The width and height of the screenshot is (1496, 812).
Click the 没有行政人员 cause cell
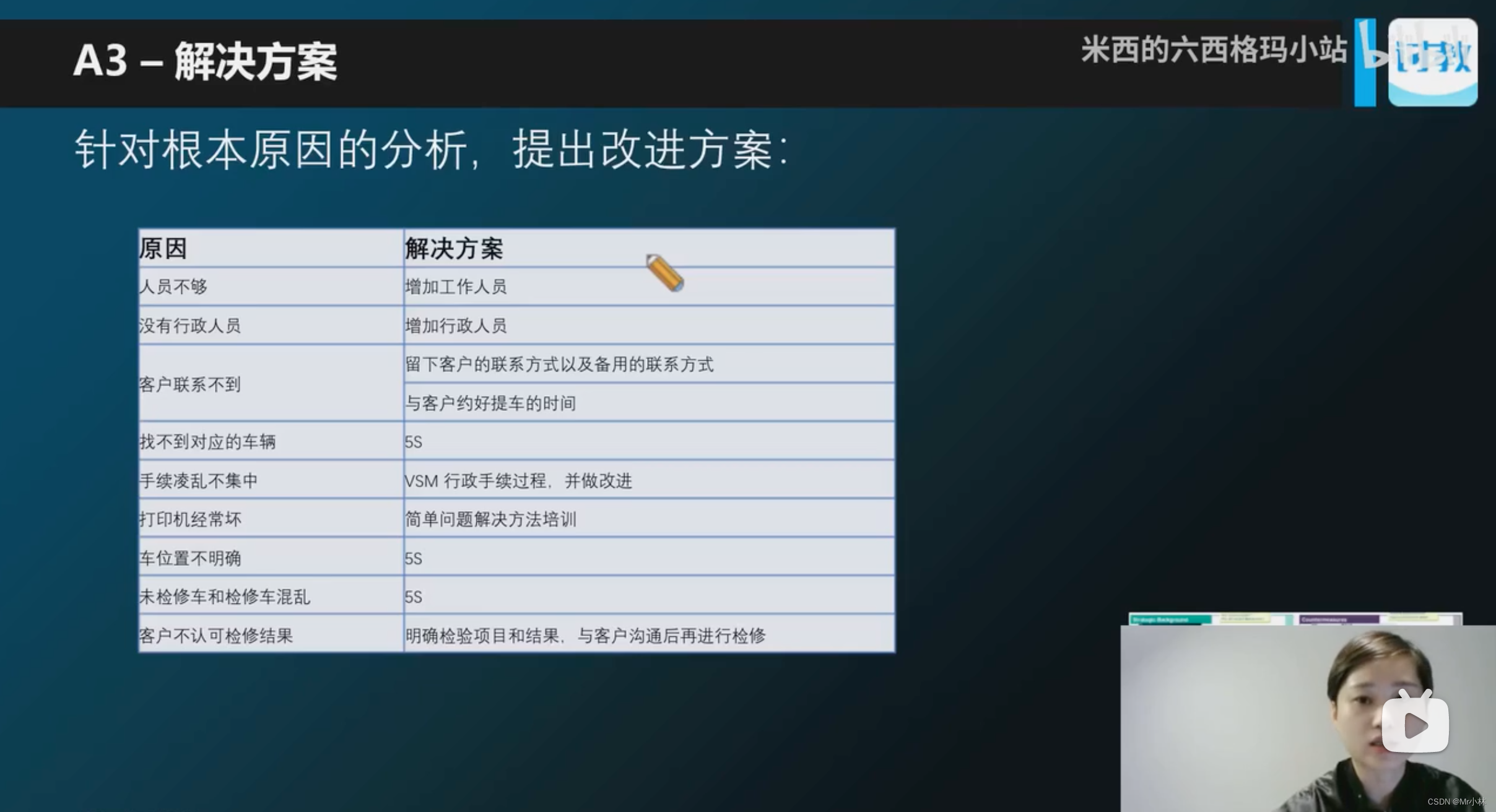point(190,326)
